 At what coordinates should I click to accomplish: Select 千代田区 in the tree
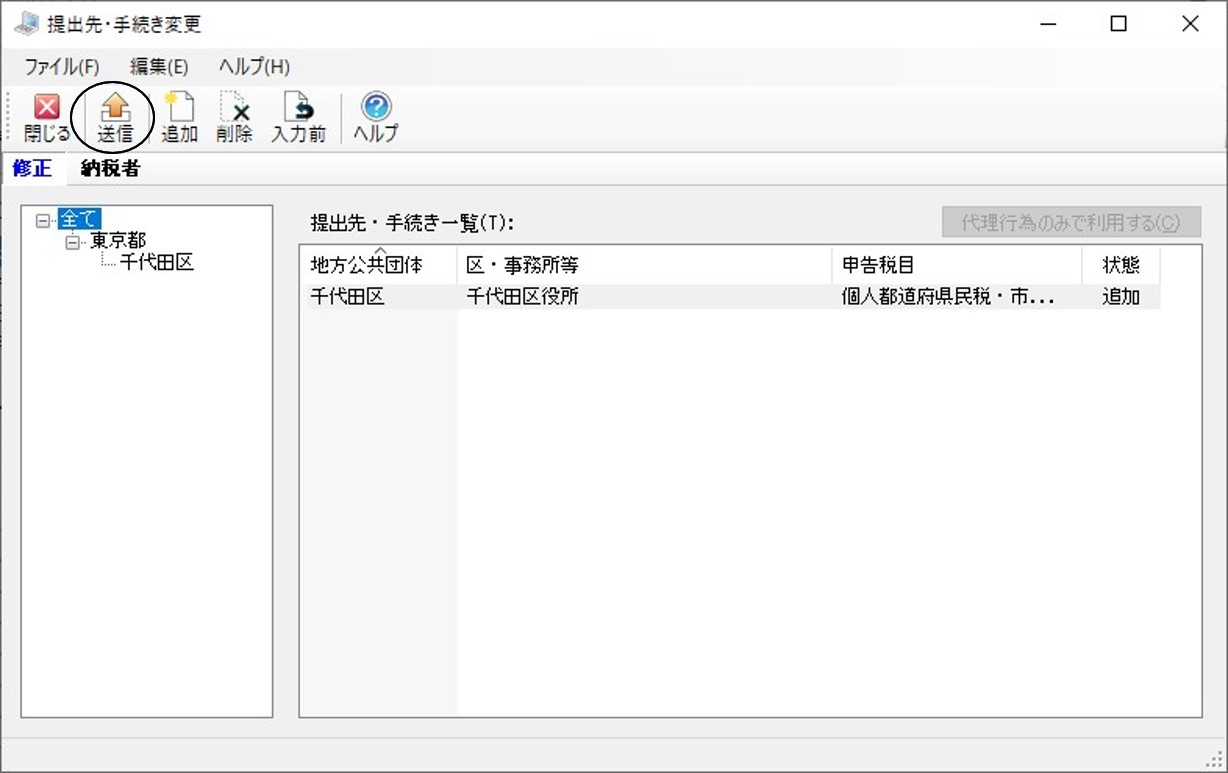pos(156,263)
